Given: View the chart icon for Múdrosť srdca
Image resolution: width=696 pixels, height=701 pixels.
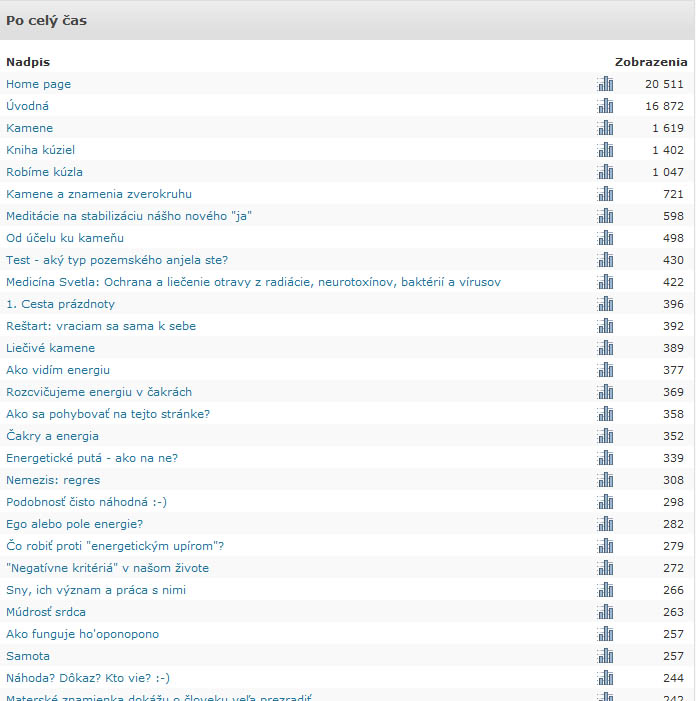Looking at the screenshot, I should 605,612.
